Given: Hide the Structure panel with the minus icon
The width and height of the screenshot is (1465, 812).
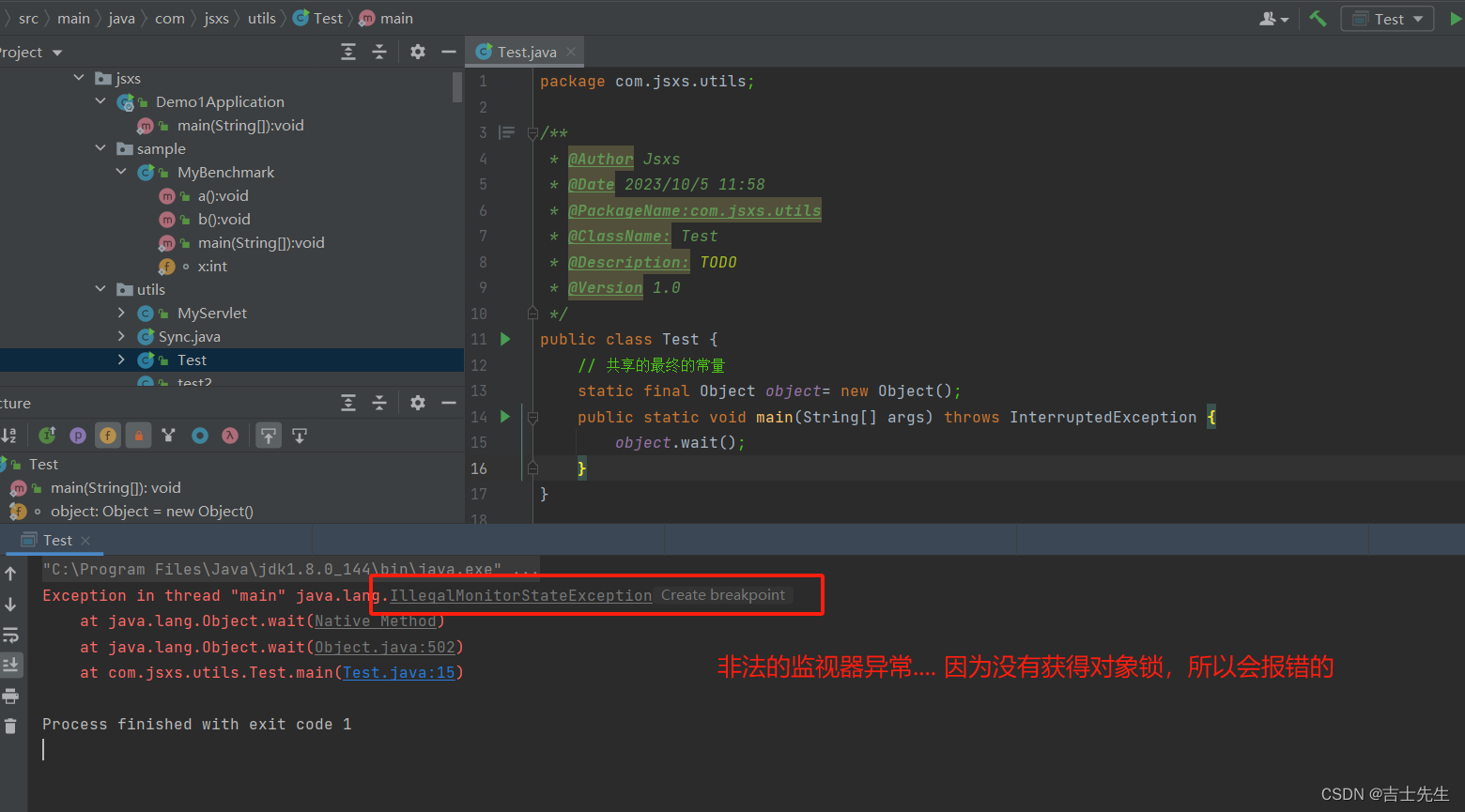Looking at the screenshot, I should tap(449, 403).
